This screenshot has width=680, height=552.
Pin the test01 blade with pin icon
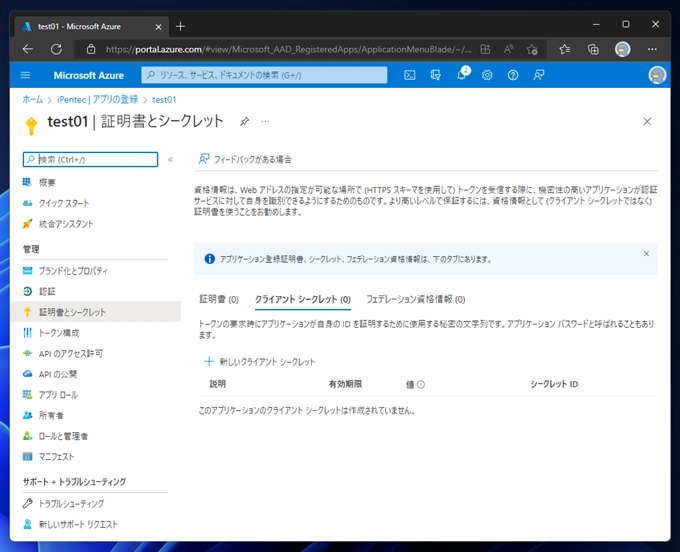[245, 121]
